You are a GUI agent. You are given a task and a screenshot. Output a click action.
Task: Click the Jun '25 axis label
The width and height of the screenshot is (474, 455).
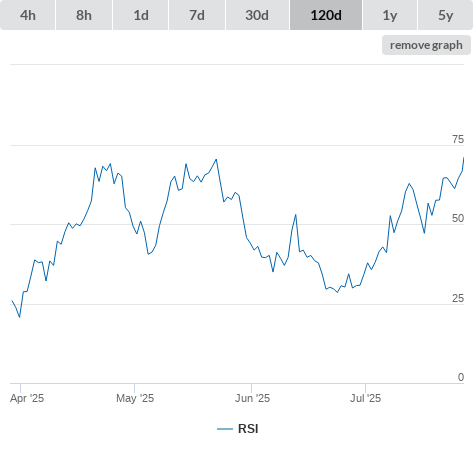pyautogui.click(x=252, y=398)
